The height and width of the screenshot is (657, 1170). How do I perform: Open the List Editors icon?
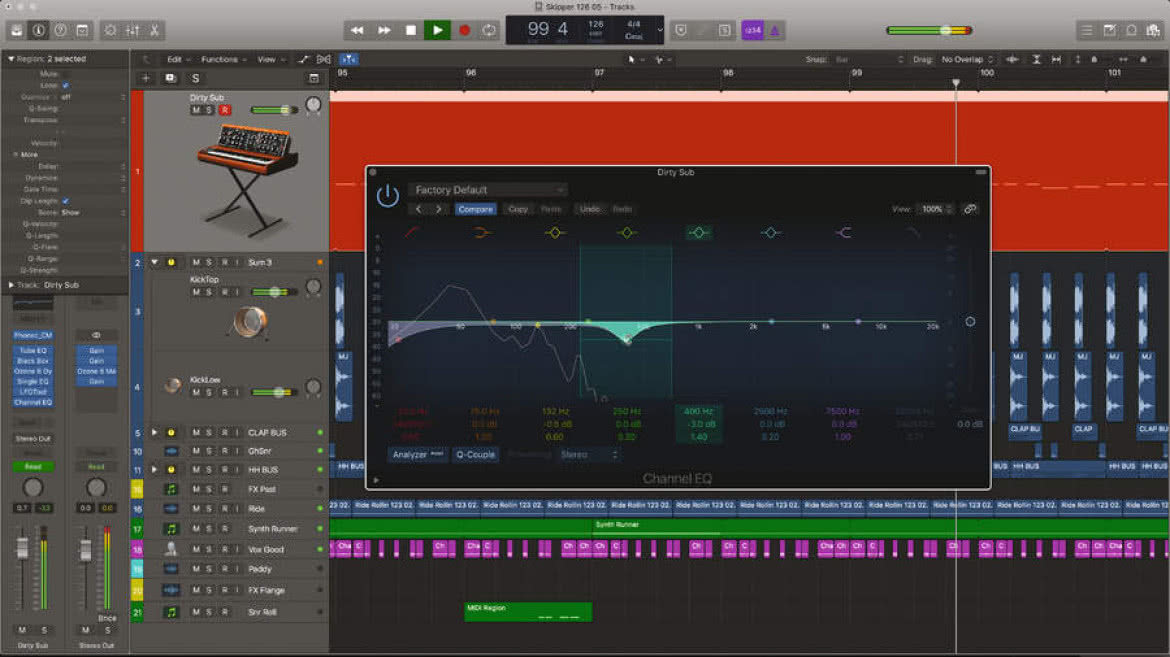(1086, 31)
